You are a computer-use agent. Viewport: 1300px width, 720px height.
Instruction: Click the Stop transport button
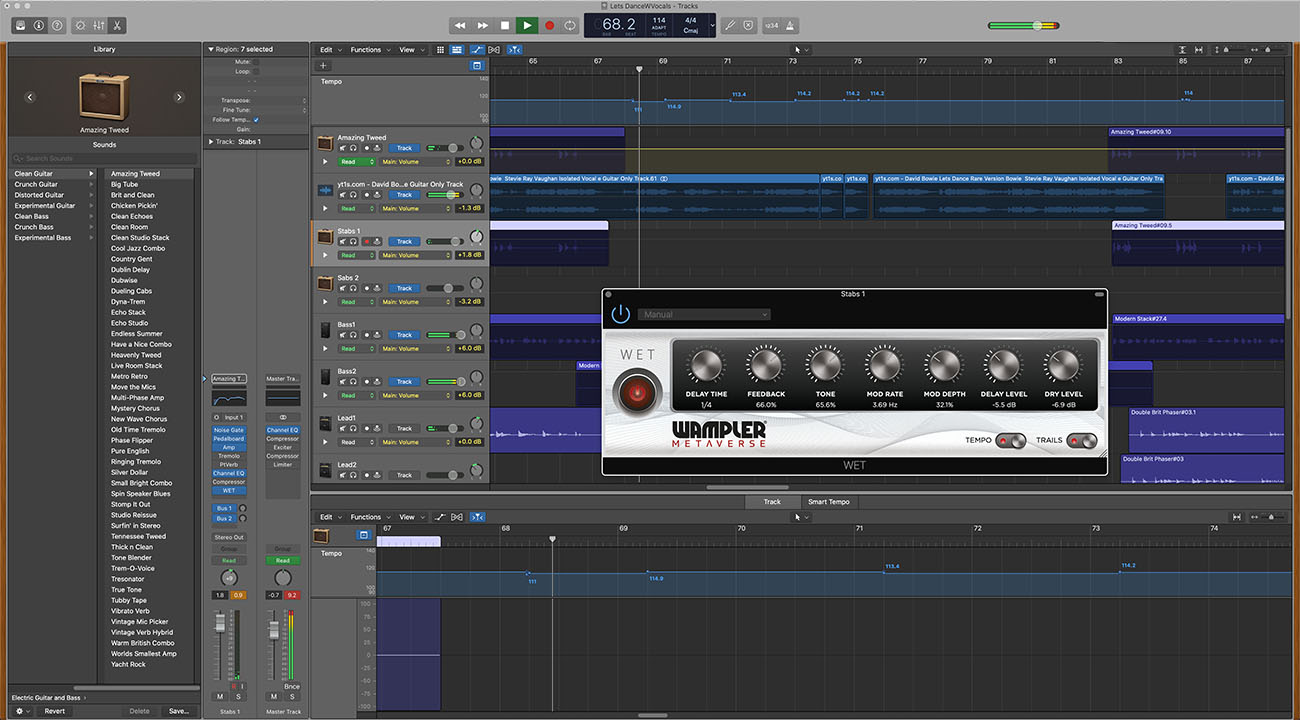505,25
